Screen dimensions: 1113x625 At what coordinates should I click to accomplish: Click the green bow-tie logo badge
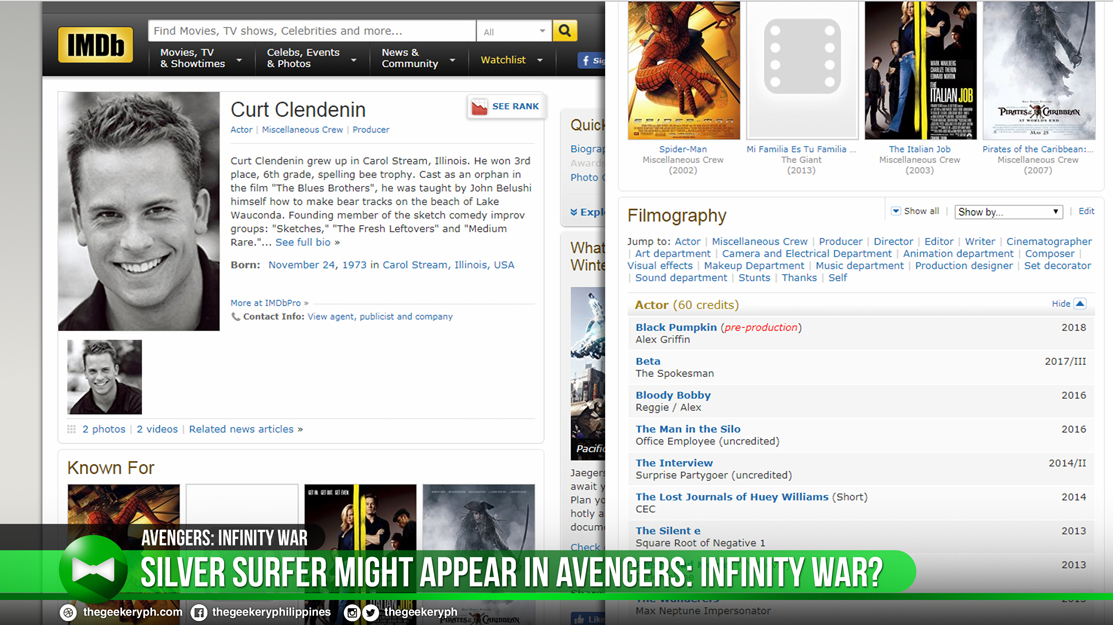[x=94, y=570]
